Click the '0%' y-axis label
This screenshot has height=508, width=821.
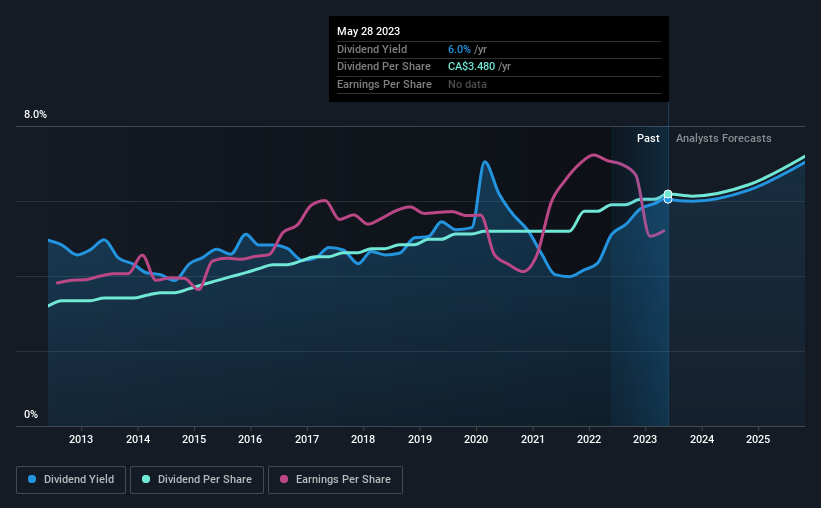click(x=31, y=414)
